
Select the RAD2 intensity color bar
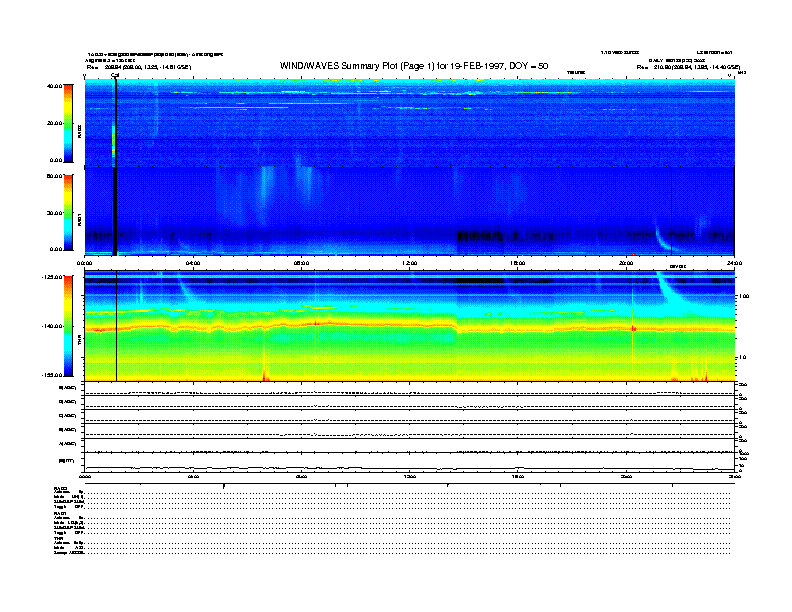(68, 123)
